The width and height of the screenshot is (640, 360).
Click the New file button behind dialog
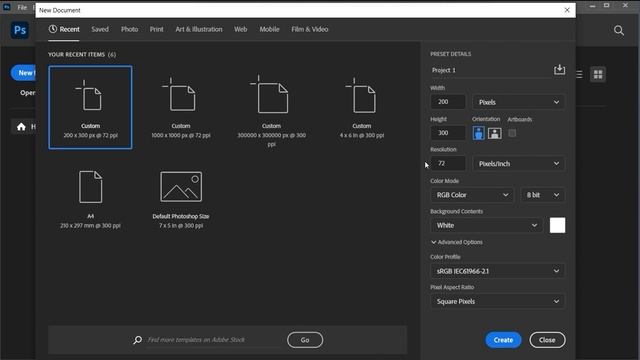click(24, 73)
